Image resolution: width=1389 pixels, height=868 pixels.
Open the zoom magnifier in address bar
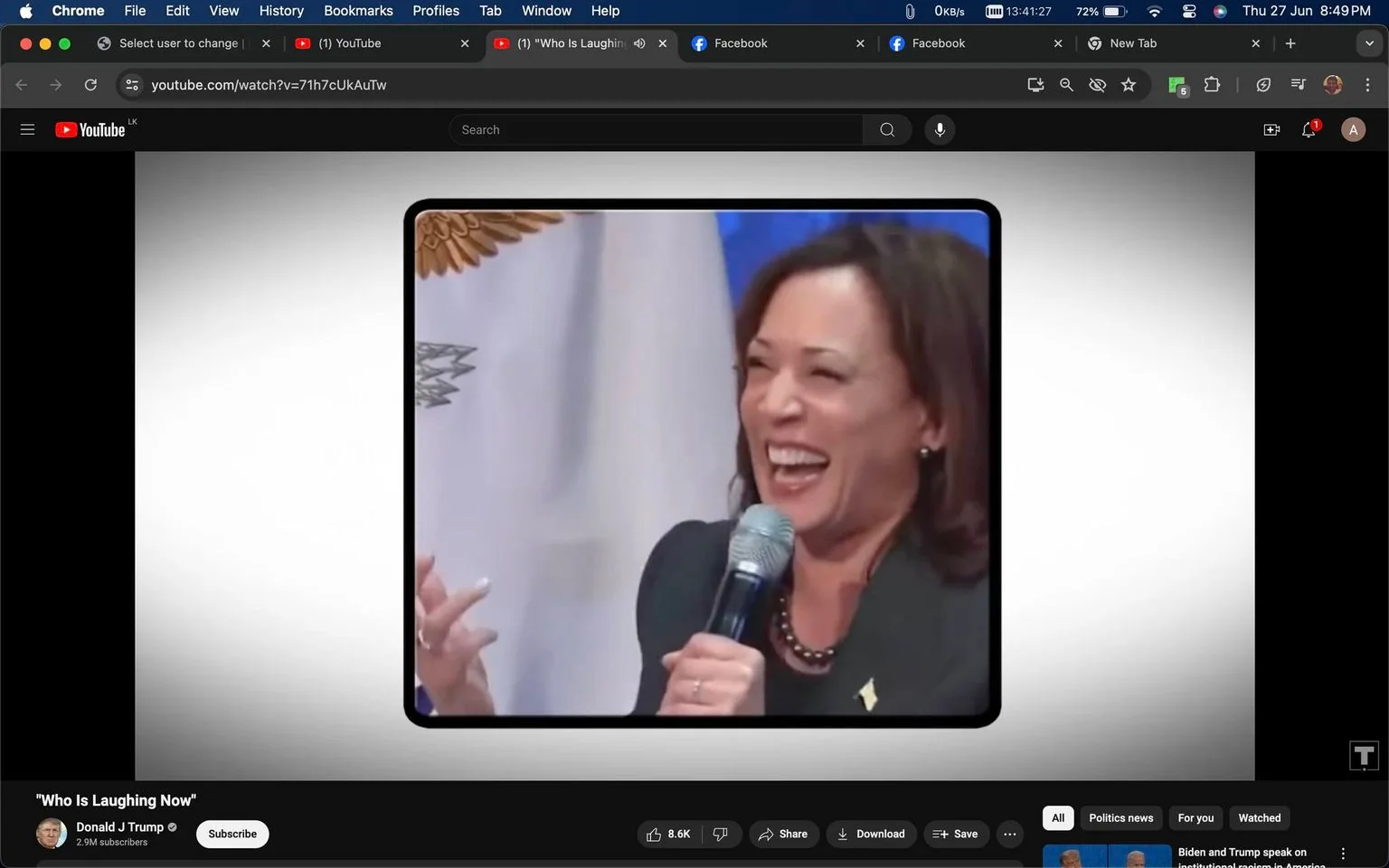pyautogui.click(x=1066, y=84)
